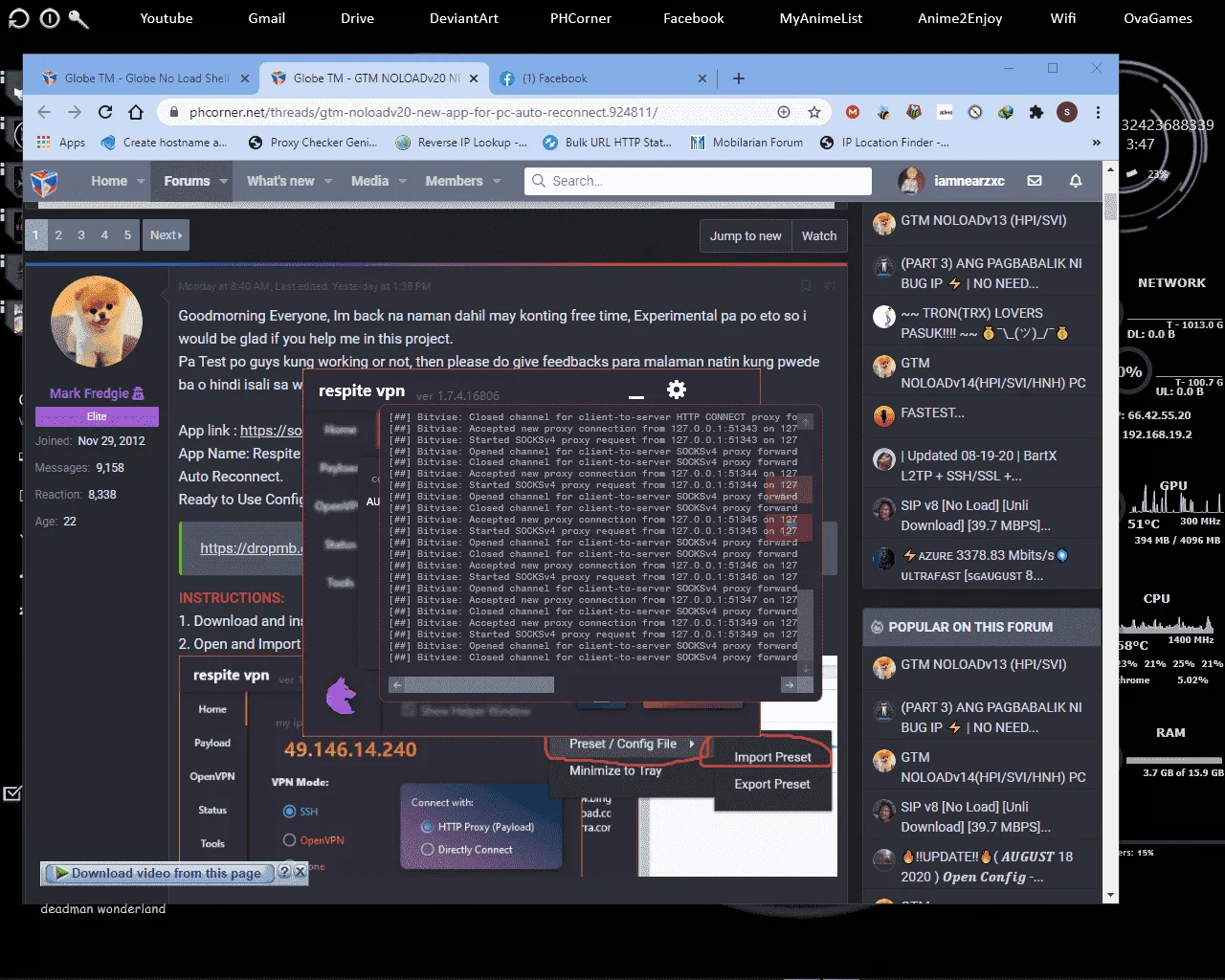Close the Globe No Load Shell tab
This screenshot has width=1225, height=980.
(x=245, y=78)
